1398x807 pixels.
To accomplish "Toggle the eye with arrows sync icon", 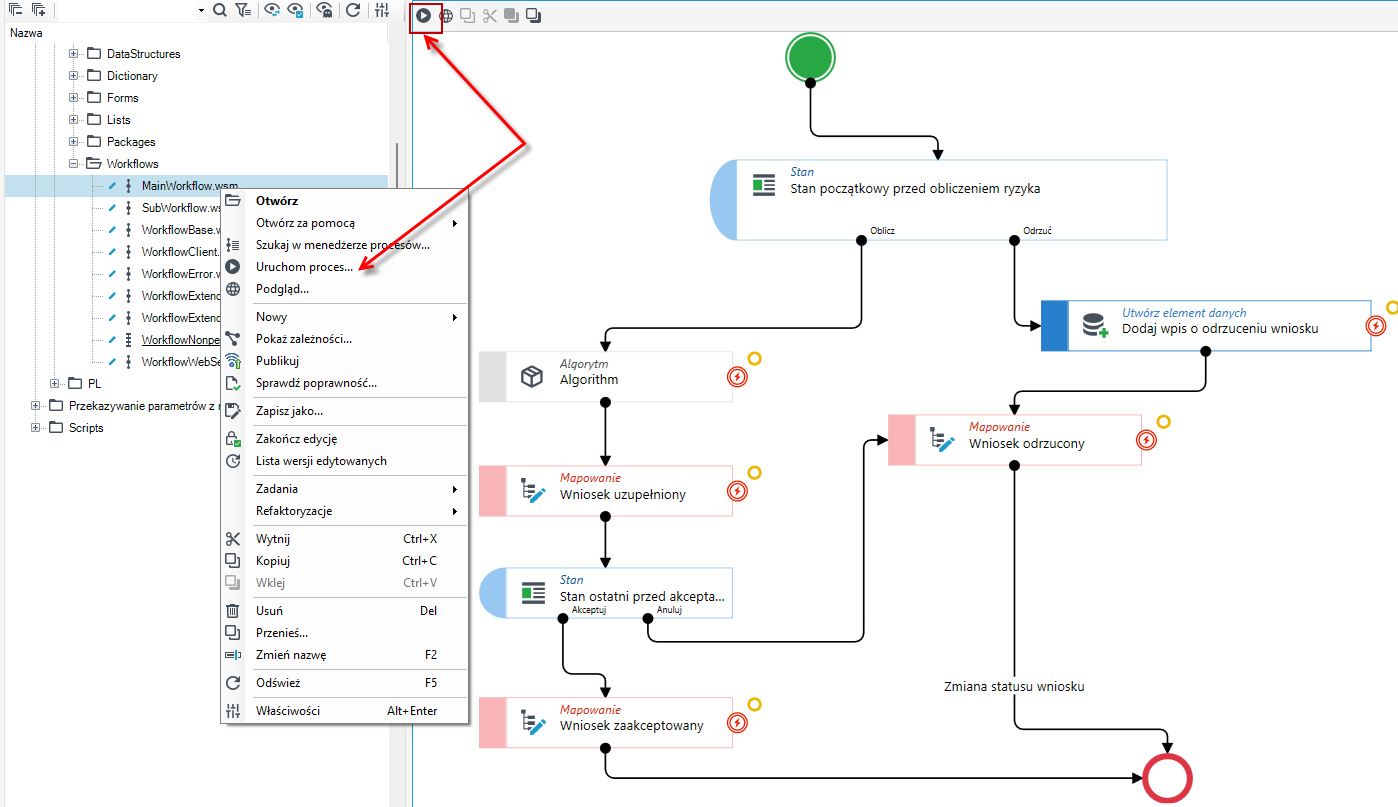I will (271, 10).
